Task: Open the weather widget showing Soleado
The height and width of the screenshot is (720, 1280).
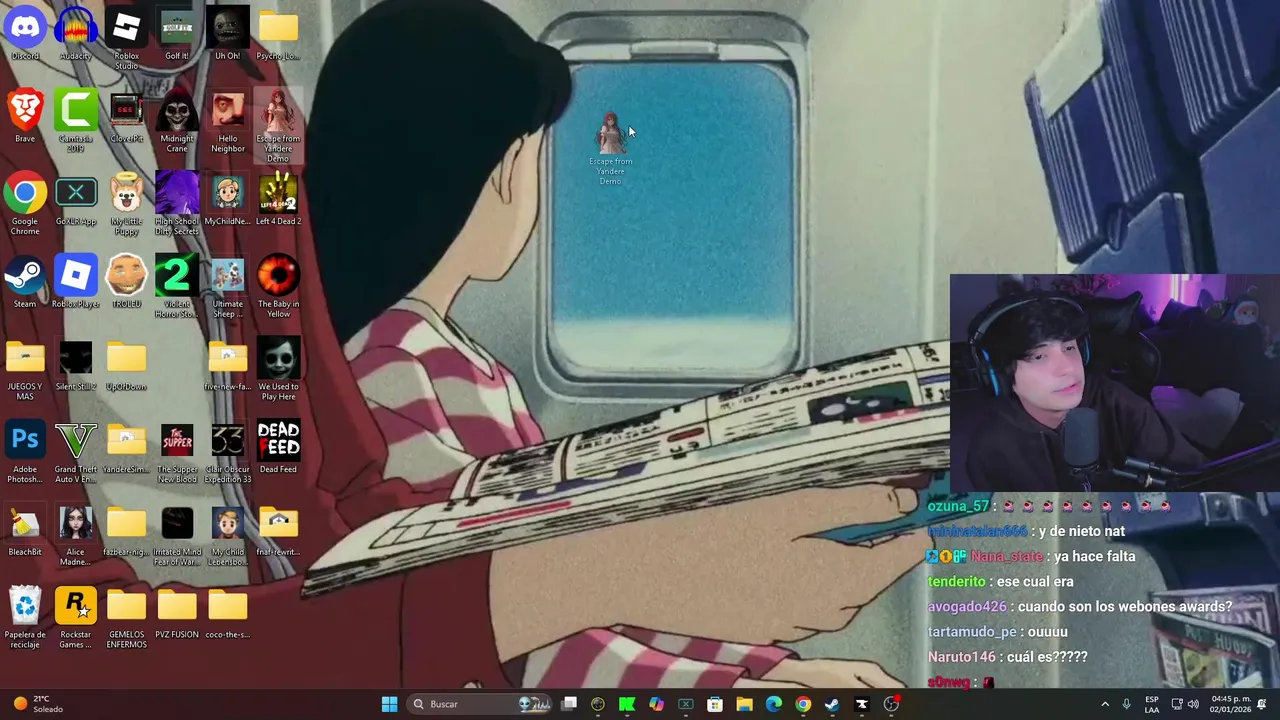Action: click(36, 704)
